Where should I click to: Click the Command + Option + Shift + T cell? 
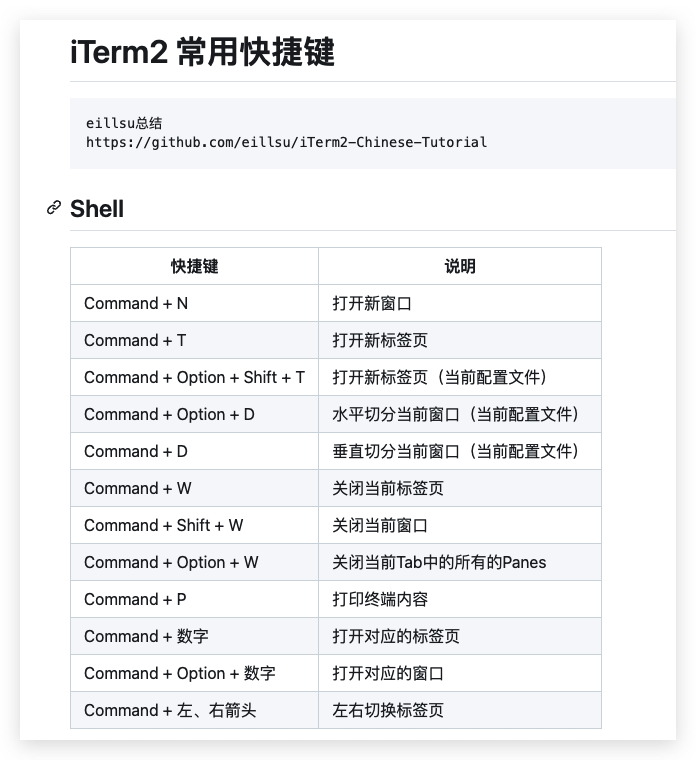pyautogui.click(x=194, y=377)
